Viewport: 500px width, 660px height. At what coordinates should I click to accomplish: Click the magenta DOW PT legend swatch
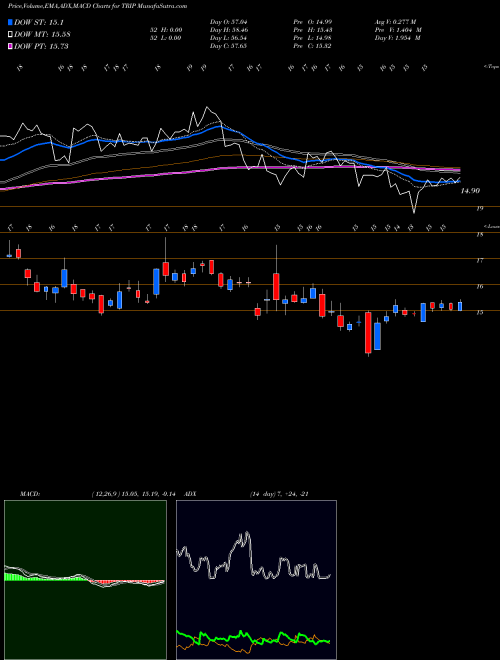[x=10, y=46]
